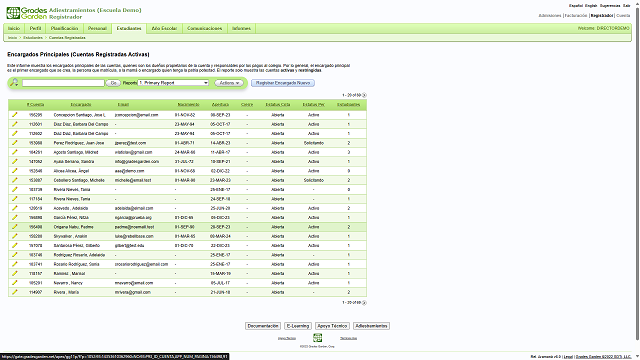The height and width of the screenshot is (360, 640).
Task: Sort by the Apertura column
Action: [220, 104]
